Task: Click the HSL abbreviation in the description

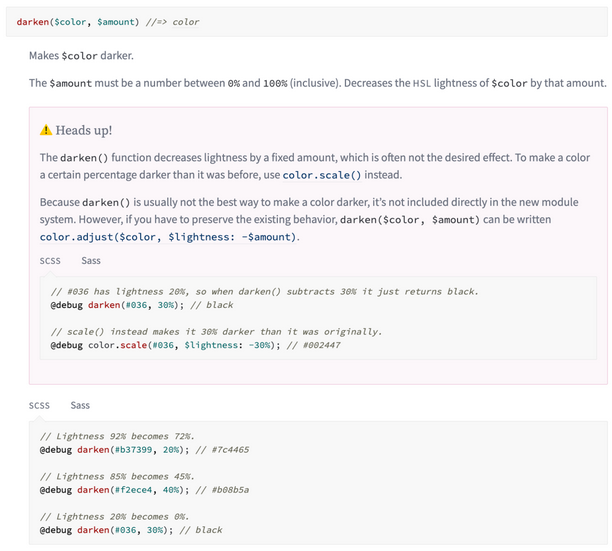Action: [x=422, y=83]
